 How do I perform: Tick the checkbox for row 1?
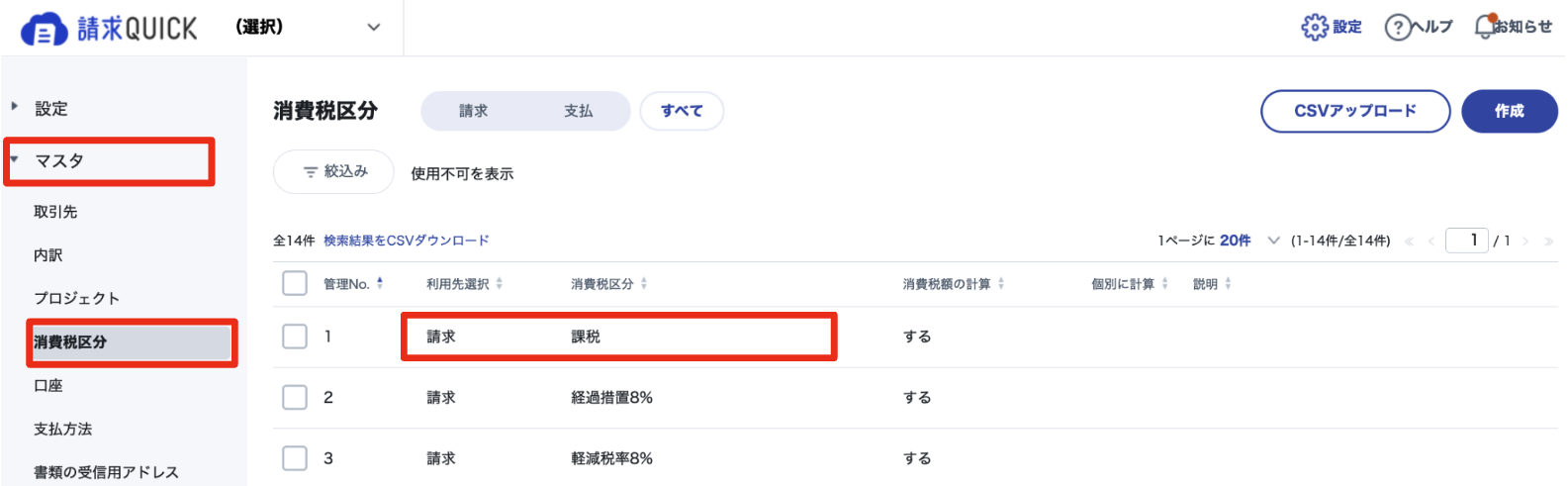click(295, 337)
